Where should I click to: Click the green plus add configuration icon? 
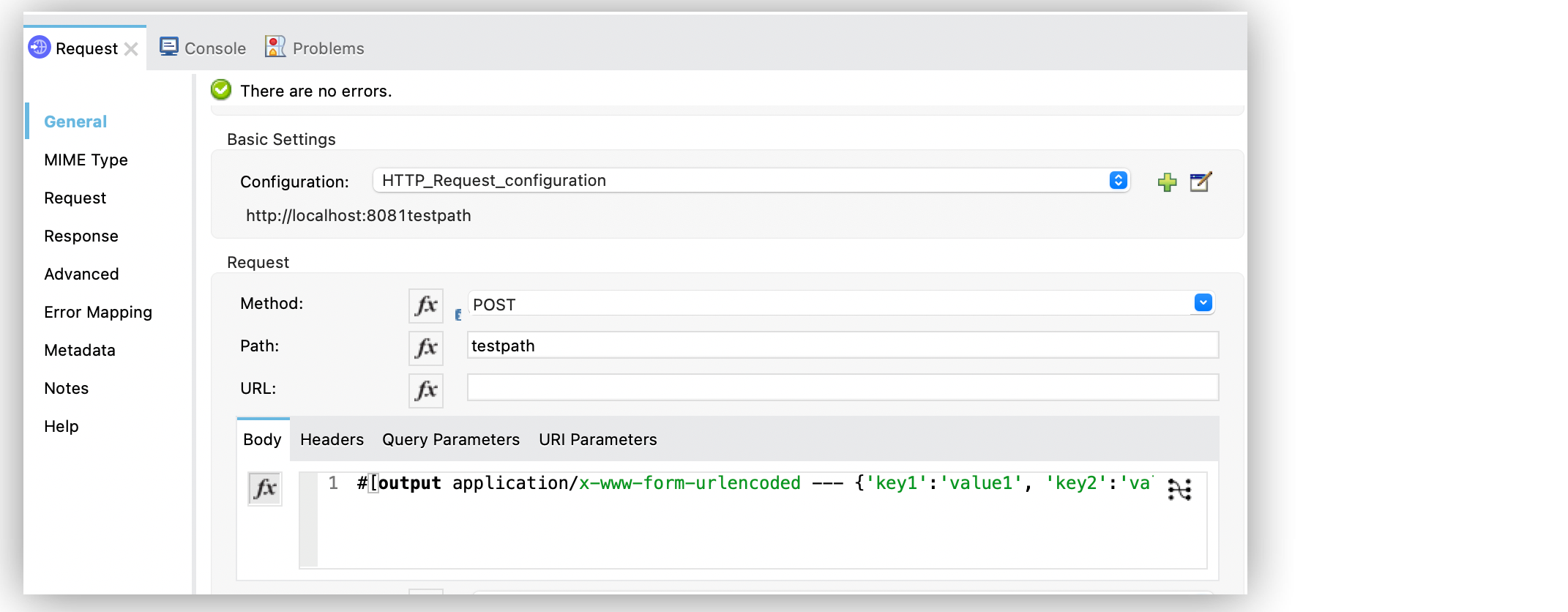[x=1167, y=182]
